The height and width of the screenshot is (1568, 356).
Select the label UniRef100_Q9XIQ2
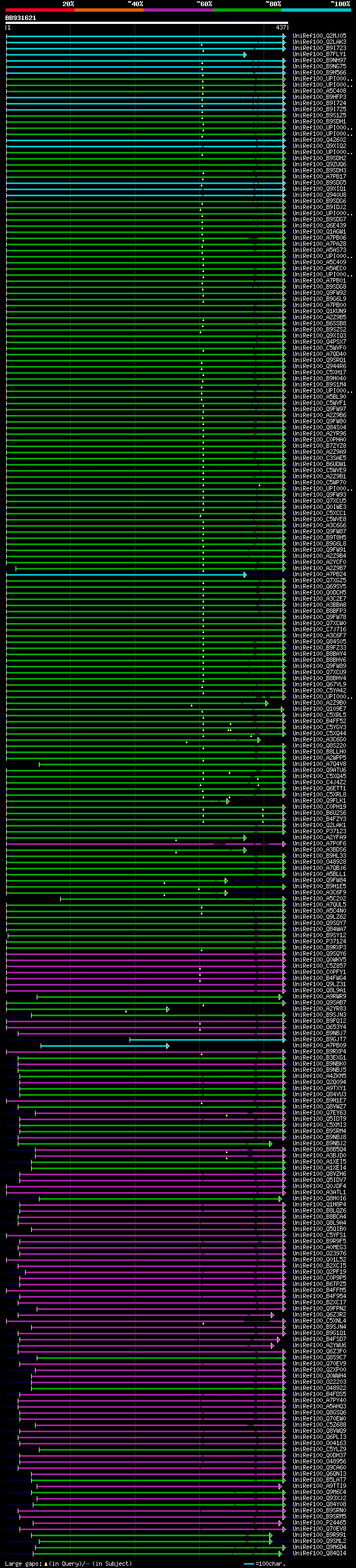pos(319,147)
